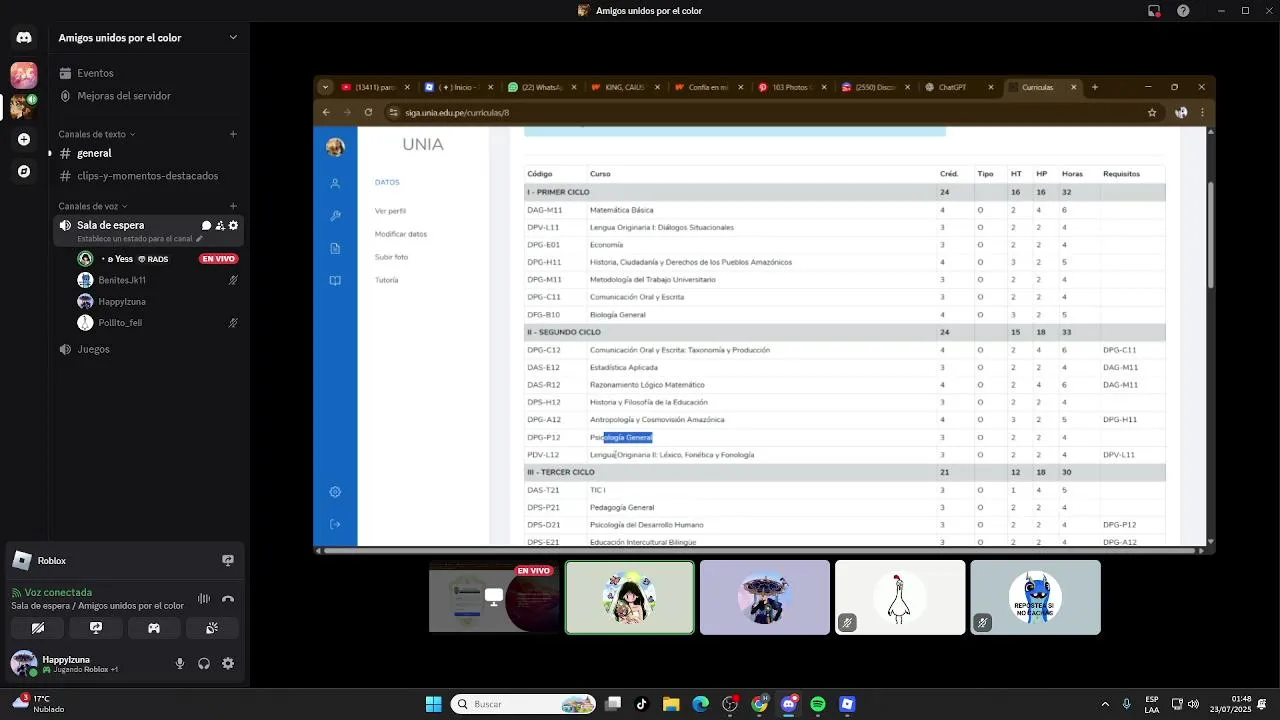This screenshot has height=720, width=1280.
Task: Click Tutoría link
Action: [x=386, y=280]
